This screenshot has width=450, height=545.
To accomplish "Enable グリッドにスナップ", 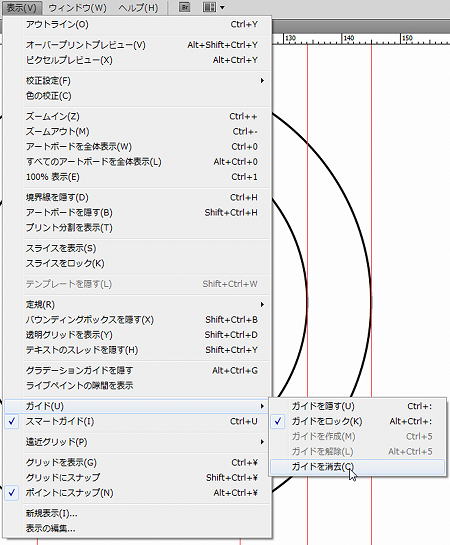I will pos(138,478).
